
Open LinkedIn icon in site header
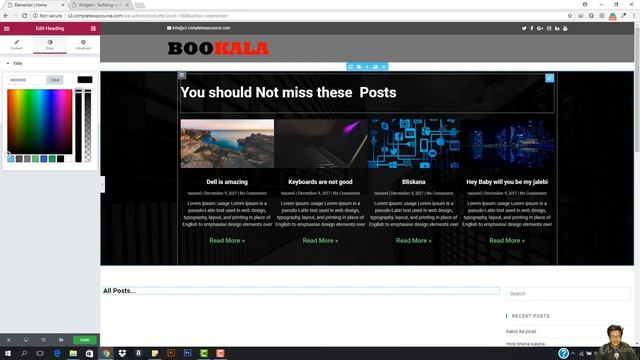(557, 29)
